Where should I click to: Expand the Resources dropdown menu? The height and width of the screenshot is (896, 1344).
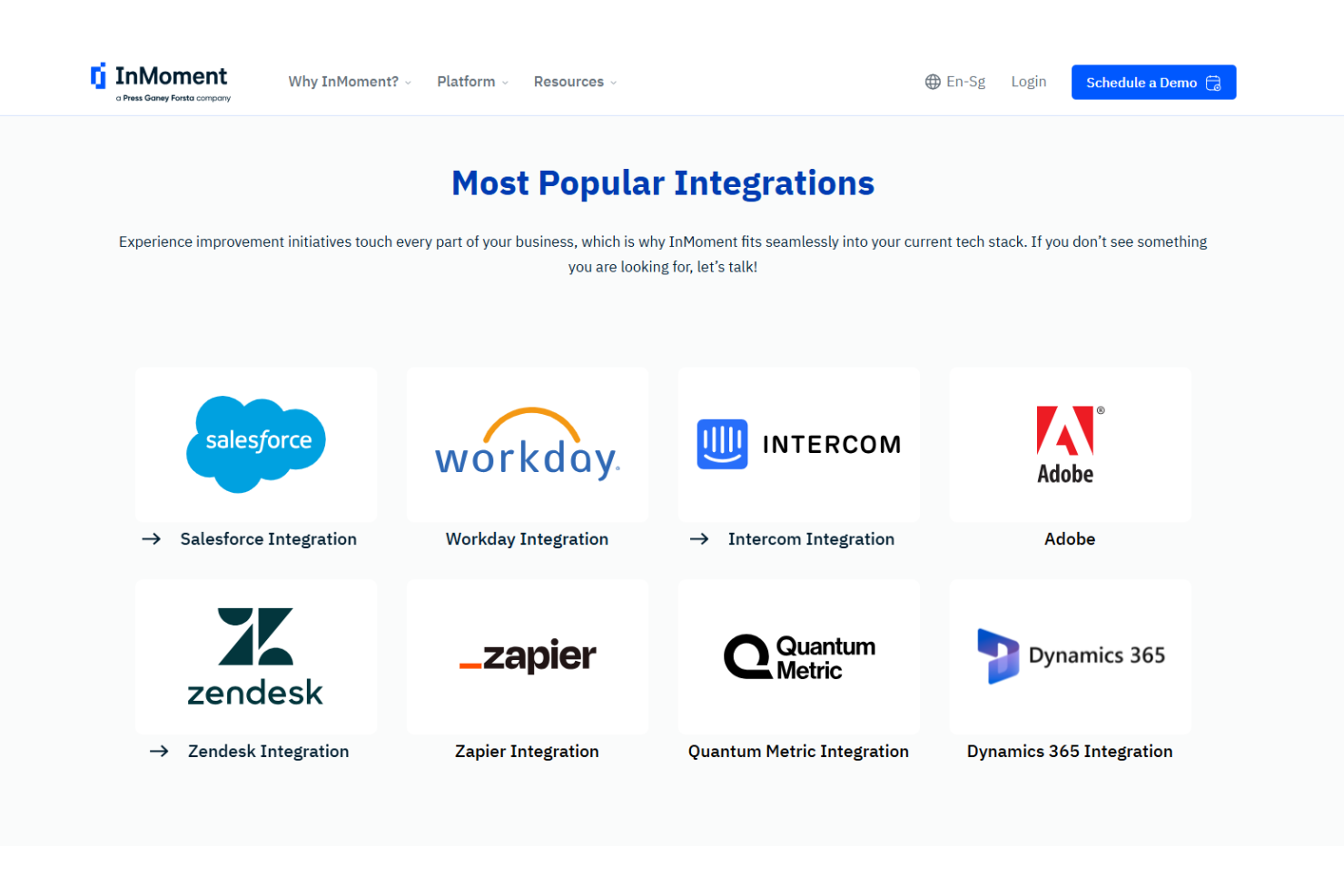pyautogui.click(x=575, y=82)
